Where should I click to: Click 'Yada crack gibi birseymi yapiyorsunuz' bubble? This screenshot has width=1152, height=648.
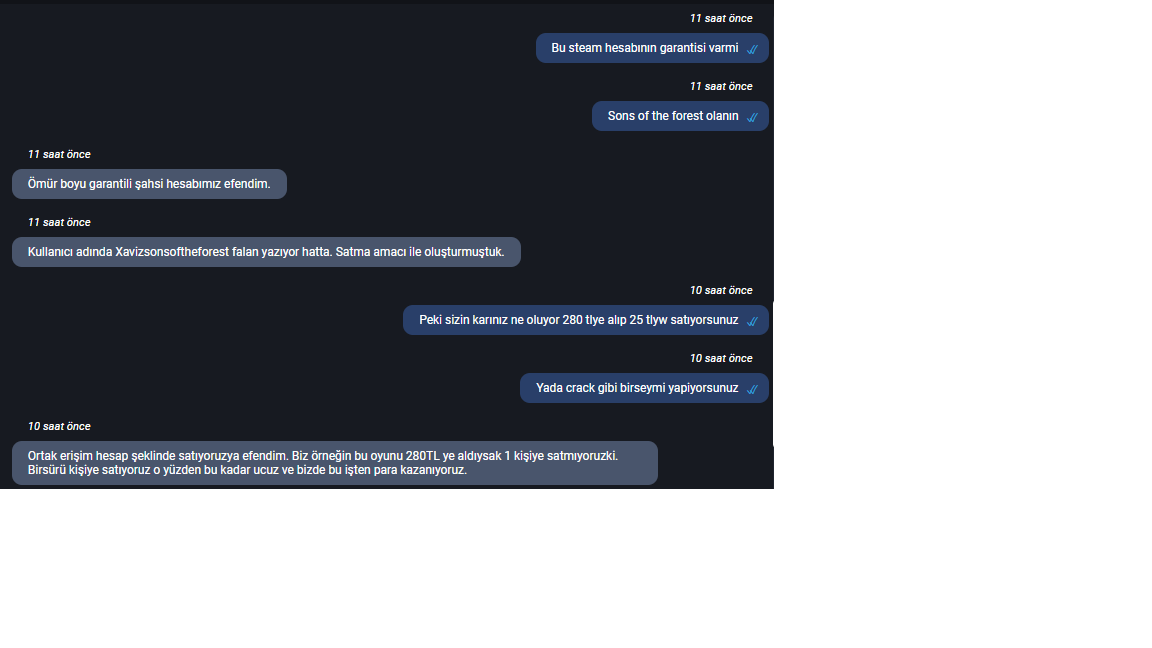click(644, 388)
